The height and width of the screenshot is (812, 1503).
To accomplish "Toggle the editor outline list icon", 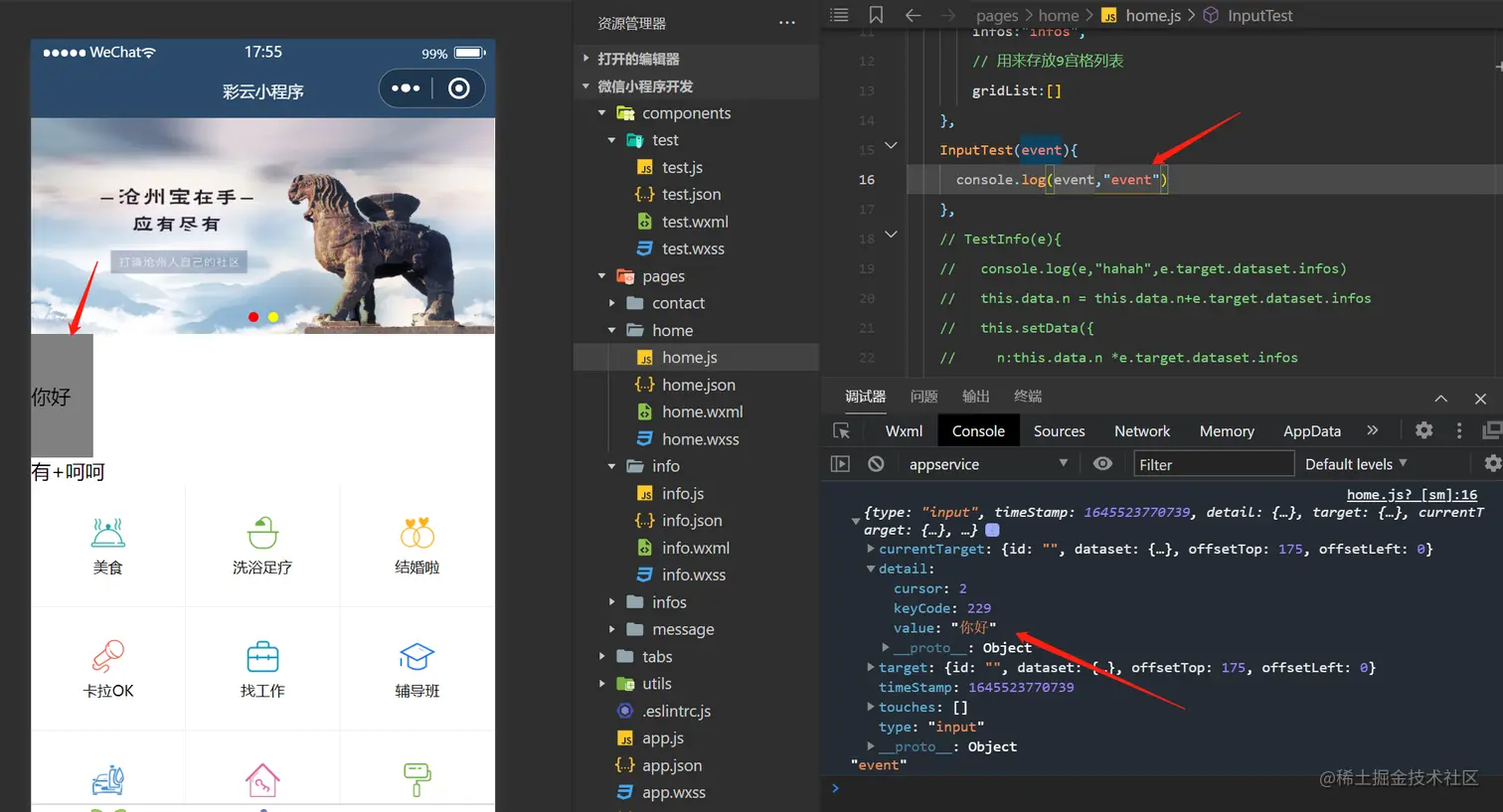I will click(x=840, y=15).
